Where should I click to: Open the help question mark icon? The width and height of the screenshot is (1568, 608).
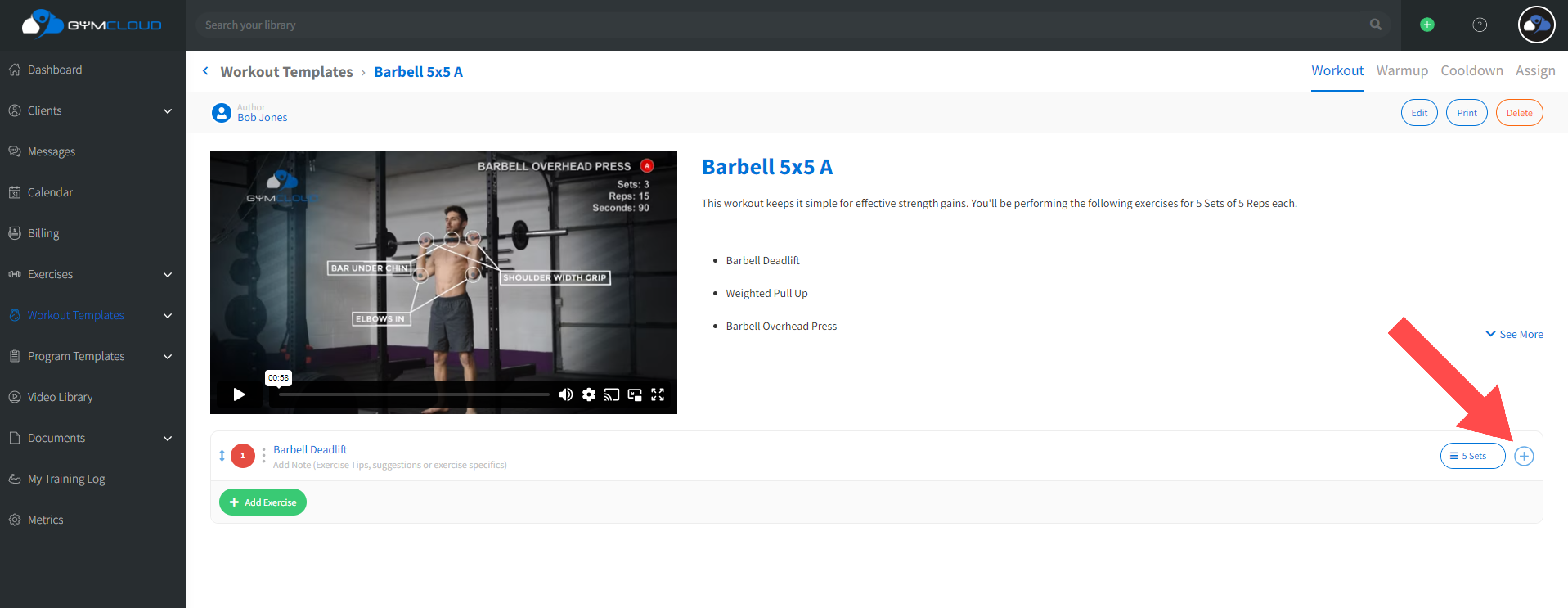[x=1479, y=25]
